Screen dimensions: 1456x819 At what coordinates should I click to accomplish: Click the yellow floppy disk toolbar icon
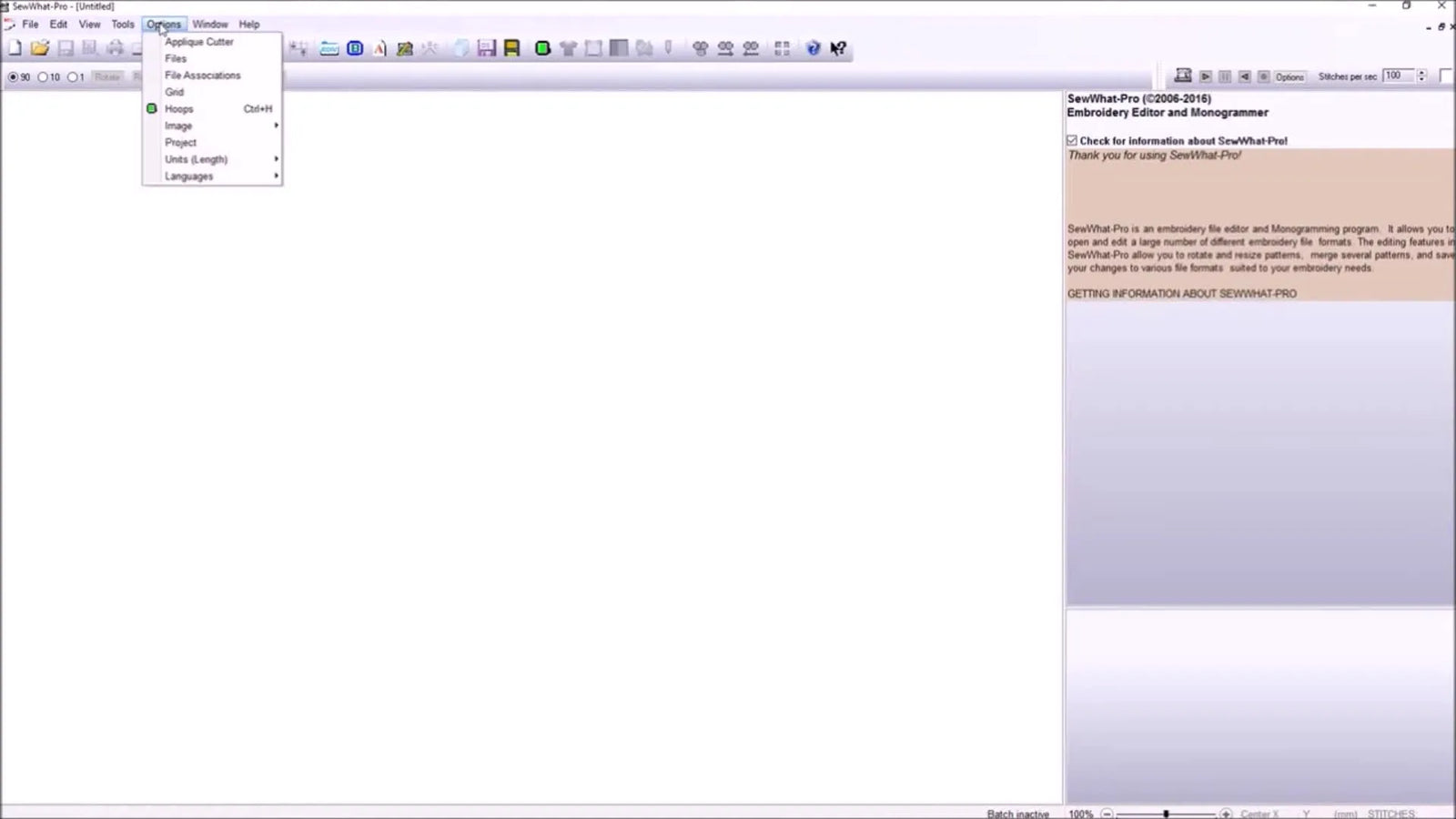(512, 48)
